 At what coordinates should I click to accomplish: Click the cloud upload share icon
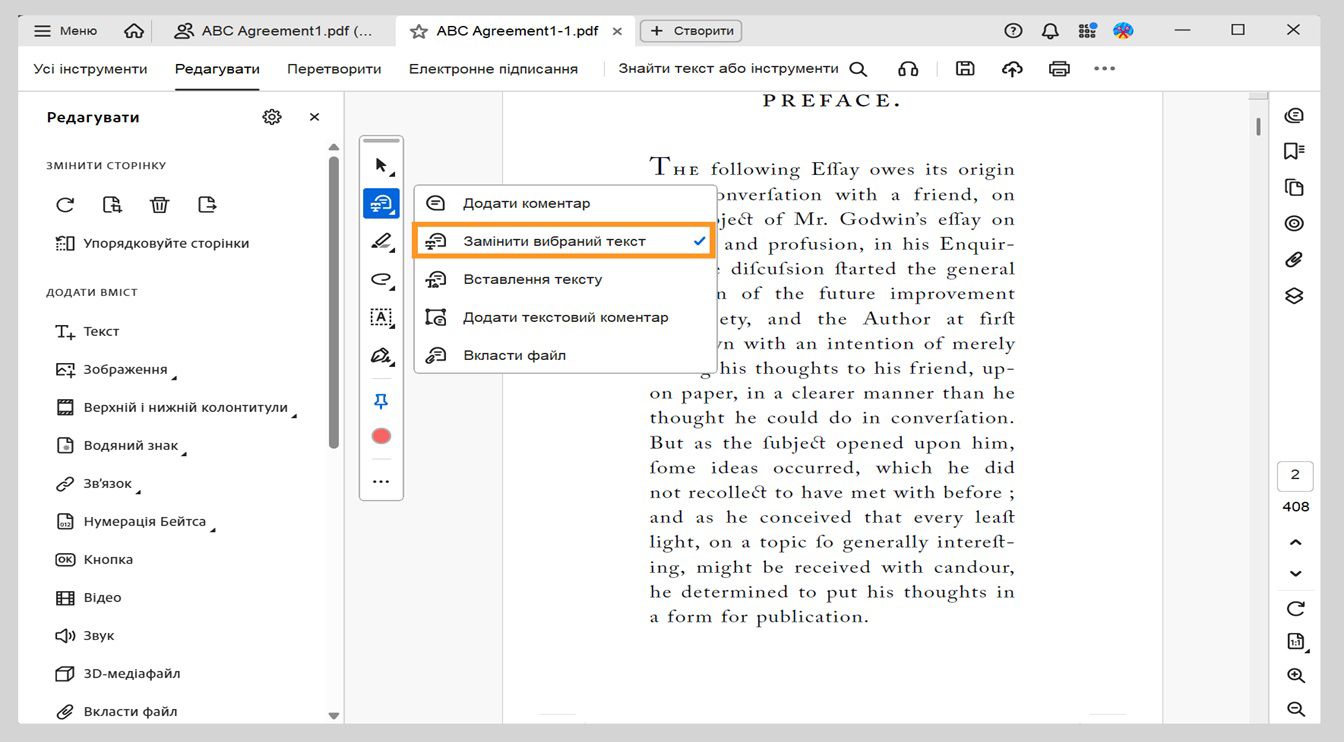coord(1012,69)
